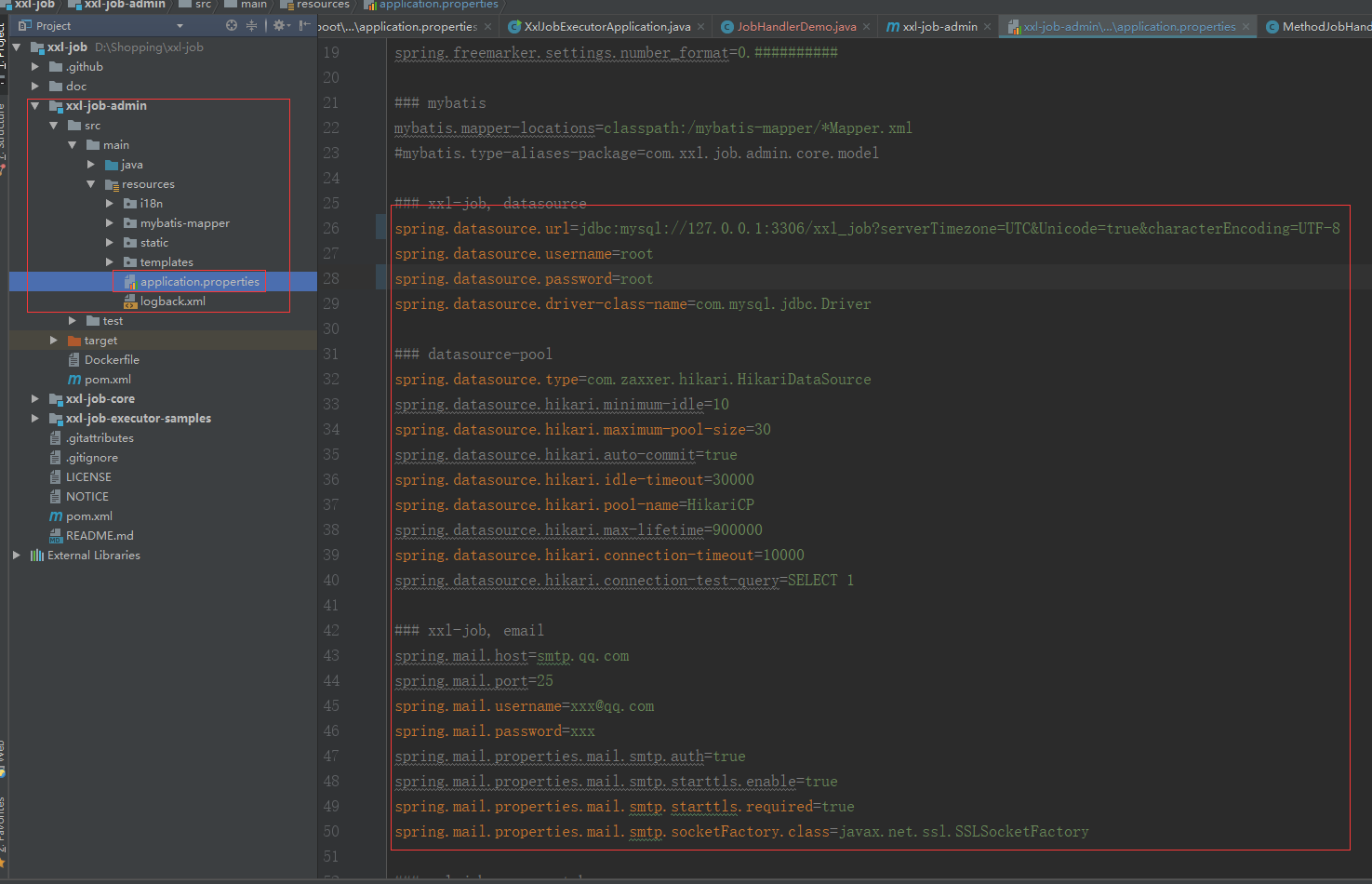Open the Project view type dropdown
Image resolution: width=1372 pixels, height=884 pixels.
coord(180,26)
